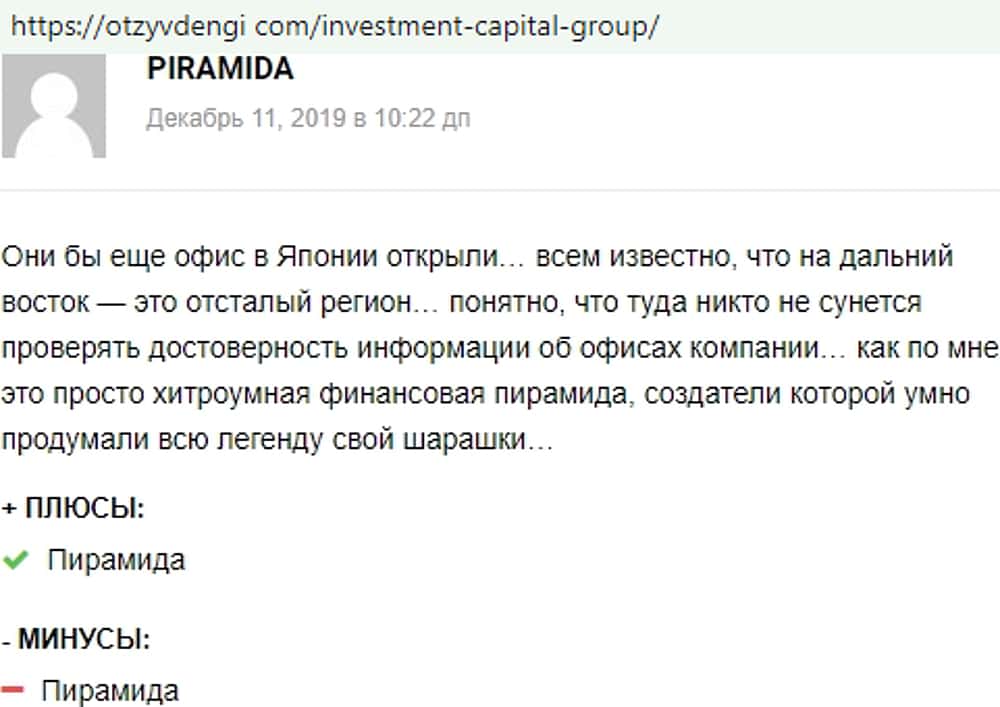Click Пирамида text under ПЛЮСЫ
1000x707 pixels.
116,560
